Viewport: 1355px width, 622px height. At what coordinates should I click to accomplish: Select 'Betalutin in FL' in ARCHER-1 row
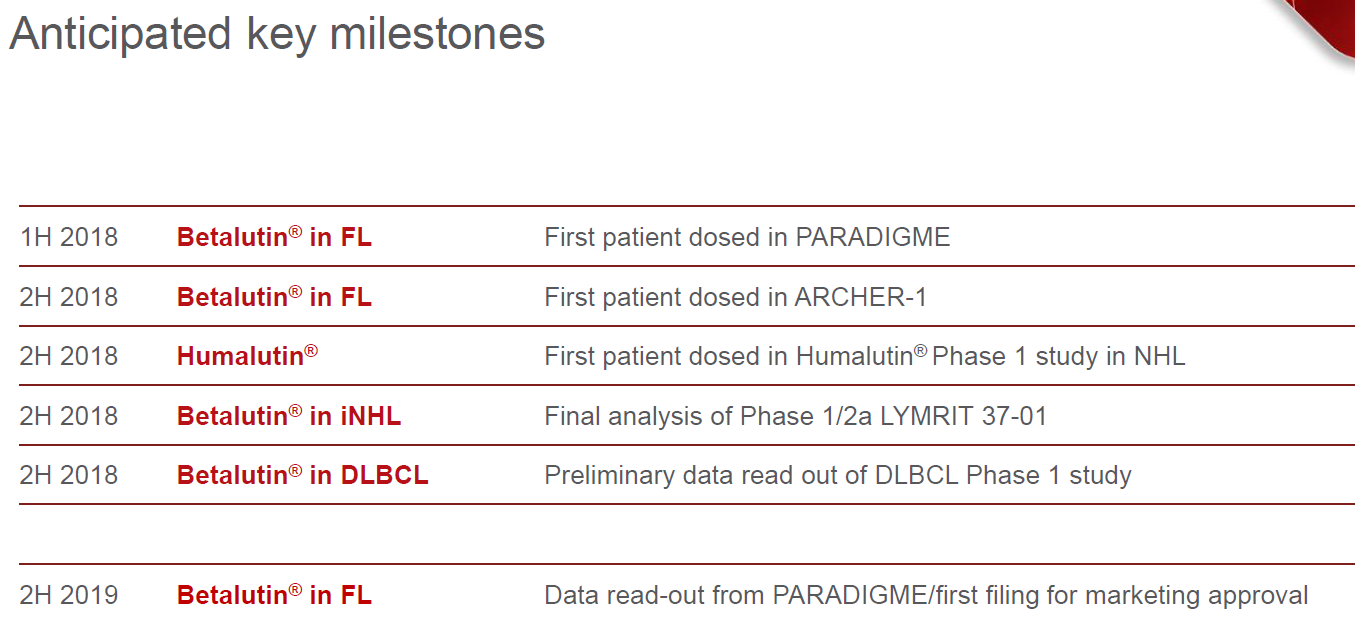pyautogui.click(x=274, y=297)
